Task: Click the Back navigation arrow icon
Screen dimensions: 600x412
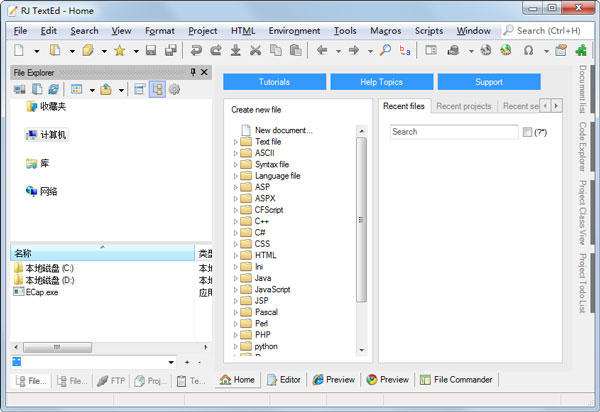Action: (322, 50)
